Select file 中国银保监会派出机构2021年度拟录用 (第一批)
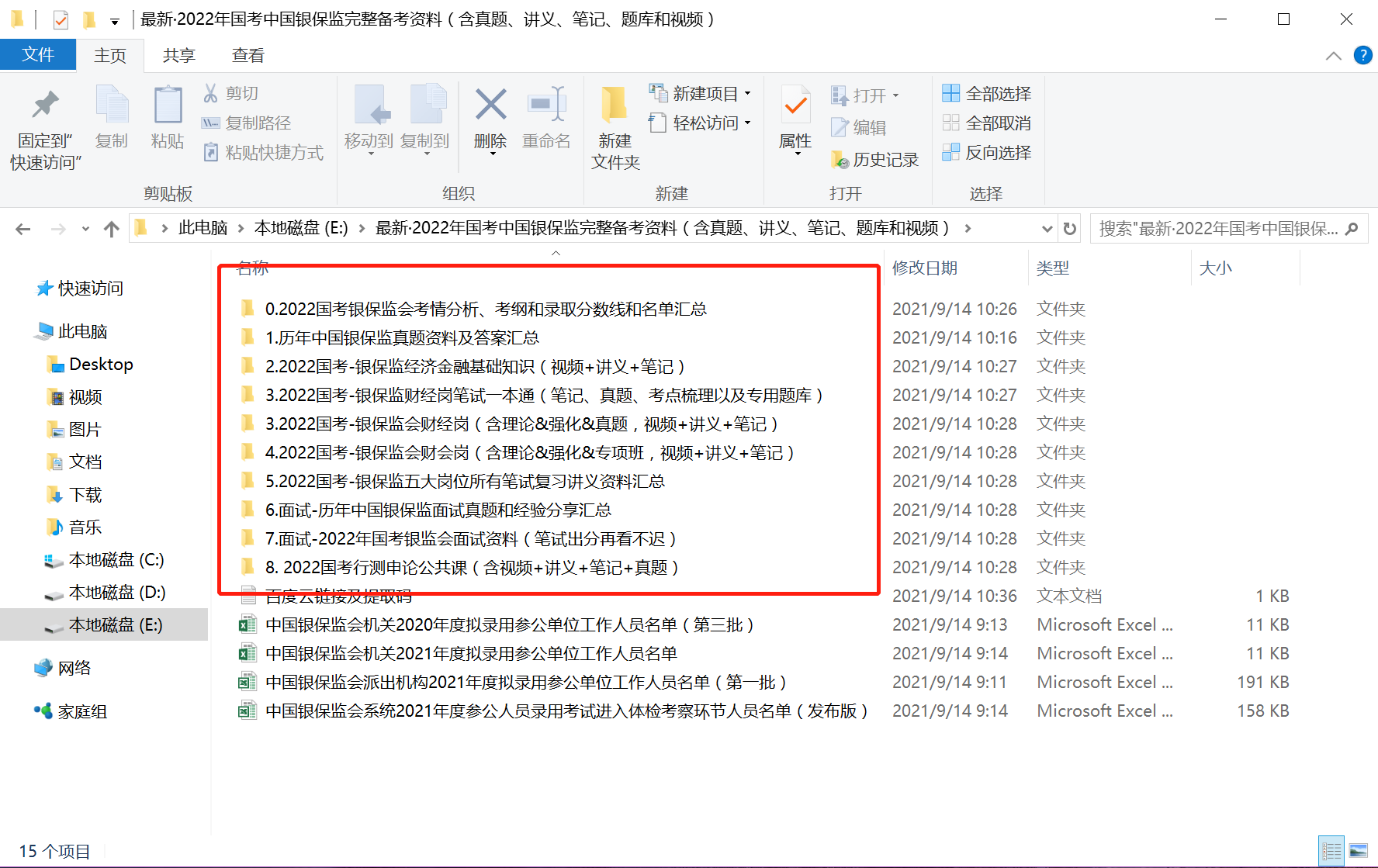Viewport: 1378px width, 868px height. point(526,682)
